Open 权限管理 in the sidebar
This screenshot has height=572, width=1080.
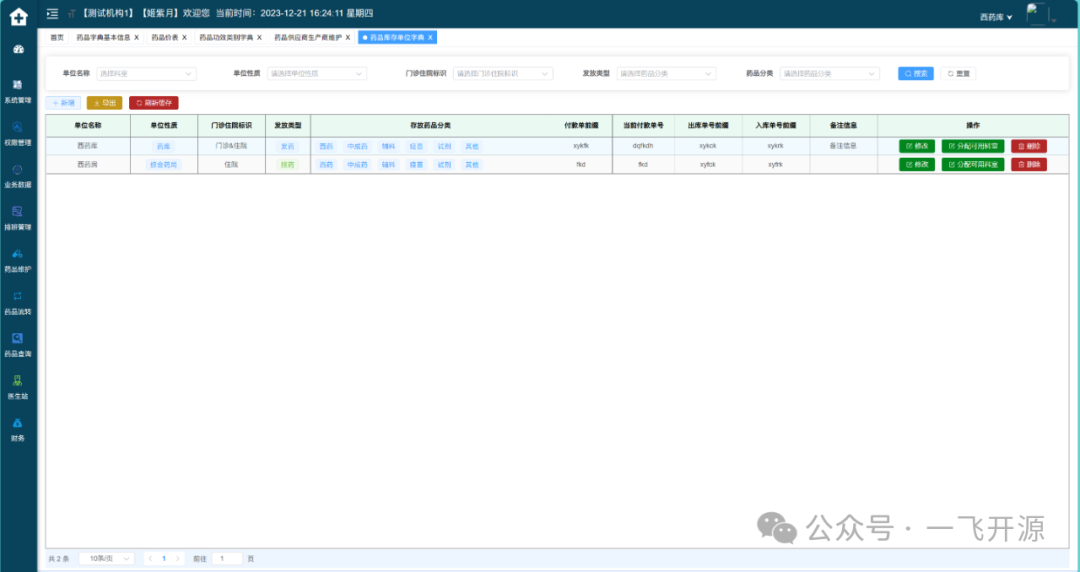tap(18, 133)
